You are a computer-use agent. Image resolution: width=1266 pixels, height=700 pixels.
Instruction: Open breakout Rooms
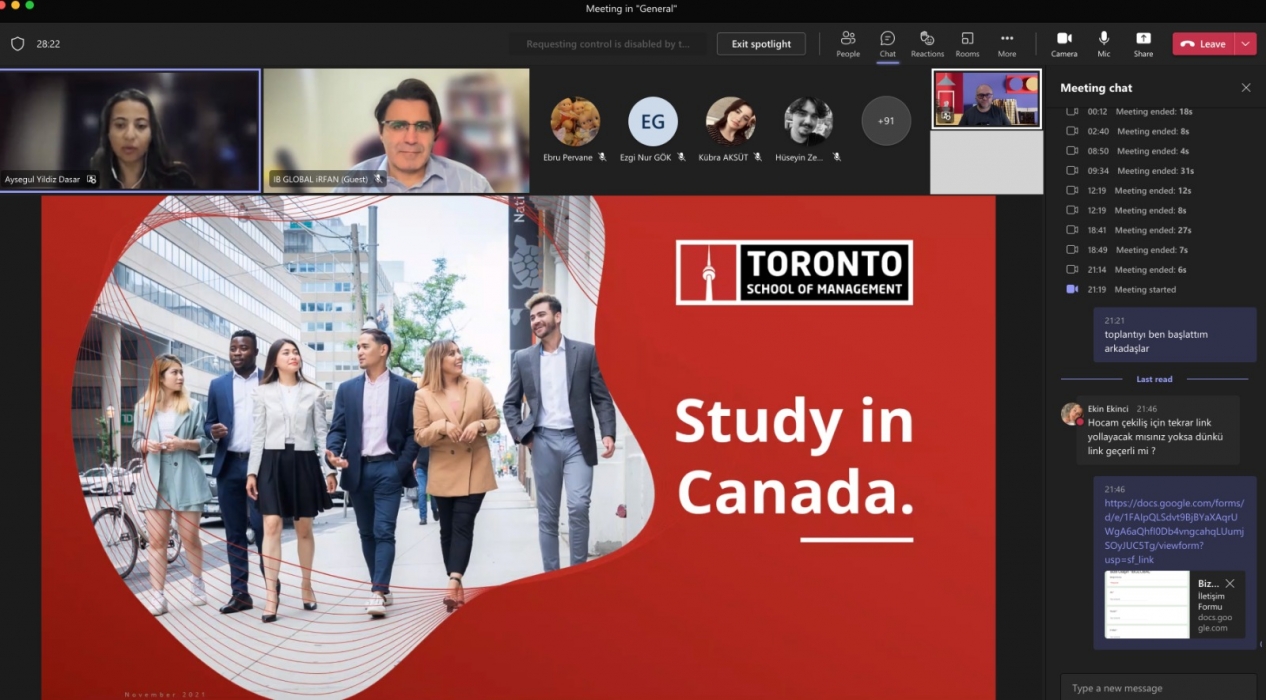pyautogui.click(x=967, y=44)
